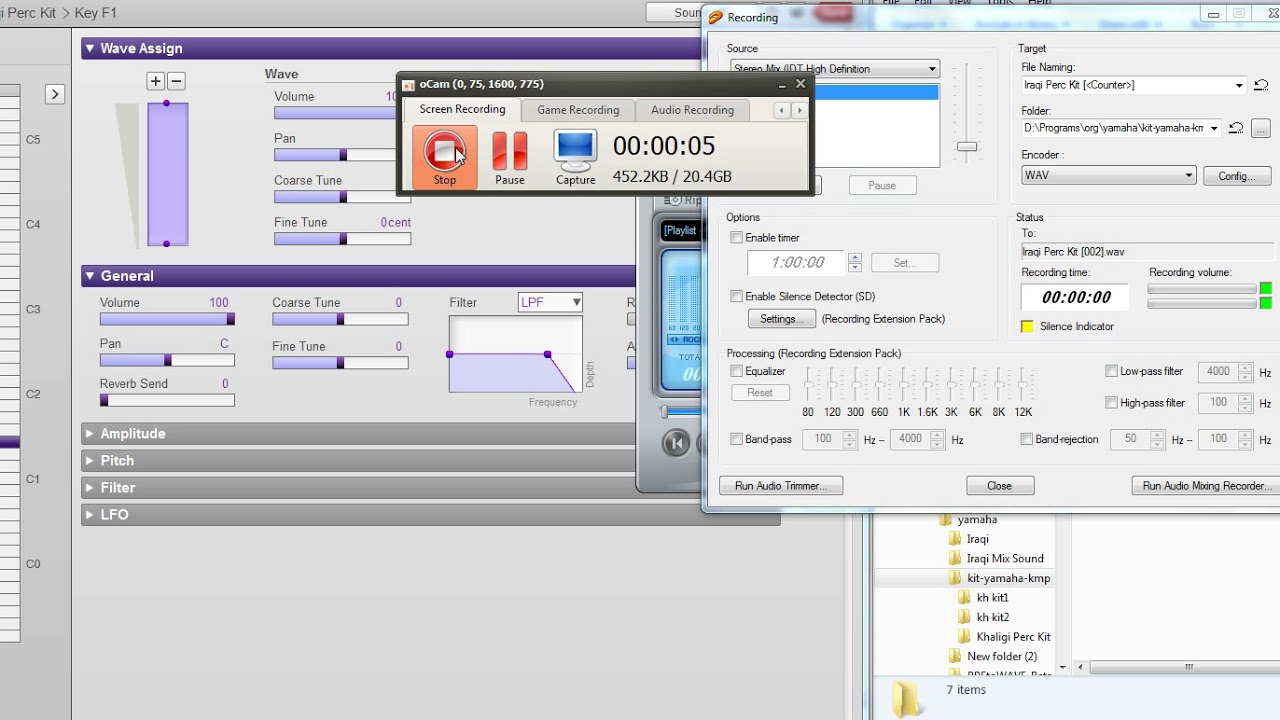Image resolution: width=1280 pixels, height=720 pixels.
Task: Switch to the Audio Recording tab
Action: (692, 110)
